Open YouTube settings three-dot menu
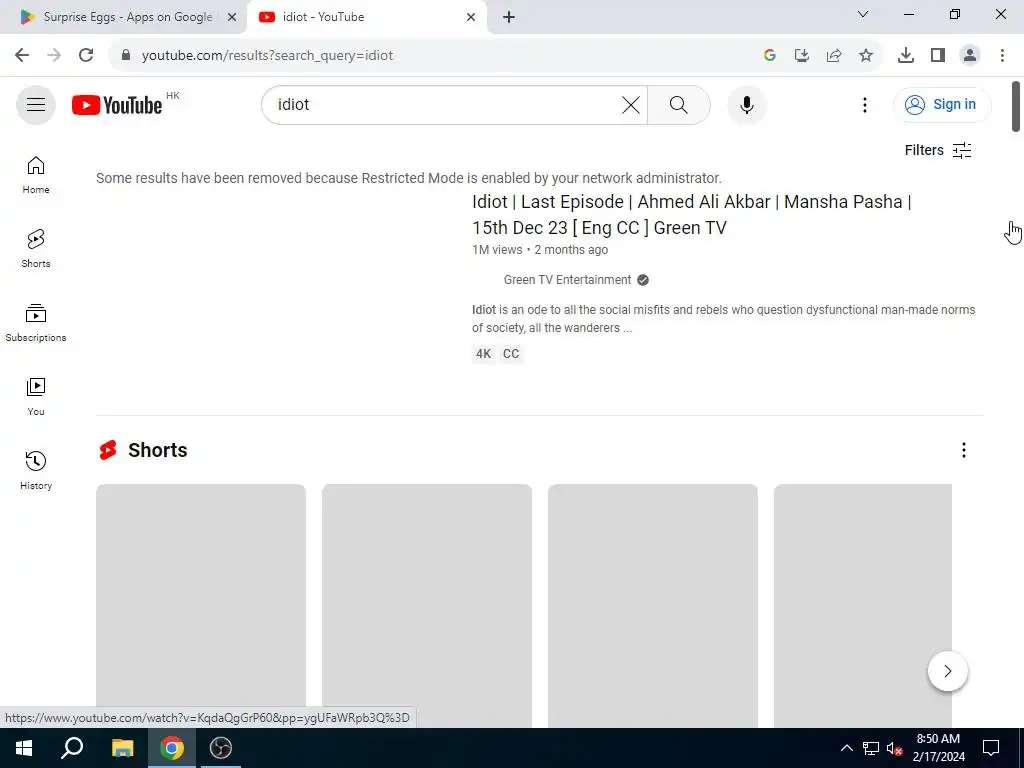 865,104
